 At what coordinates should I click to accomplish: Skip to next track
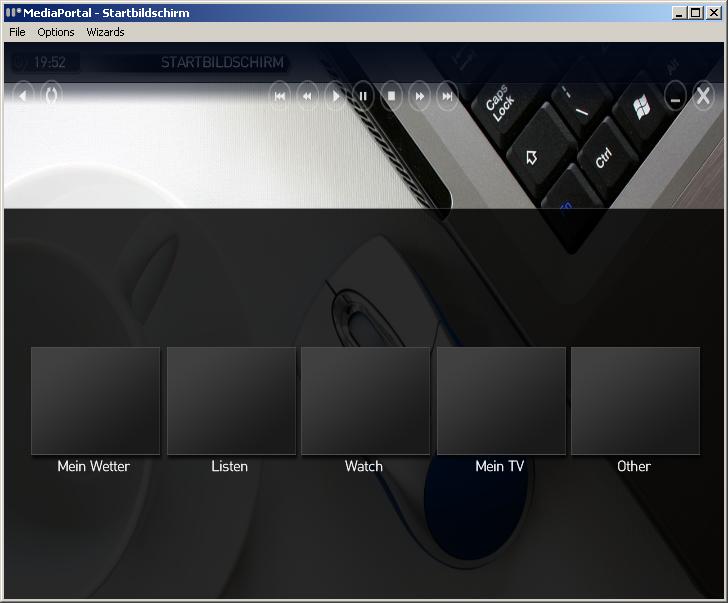point(447,96)
